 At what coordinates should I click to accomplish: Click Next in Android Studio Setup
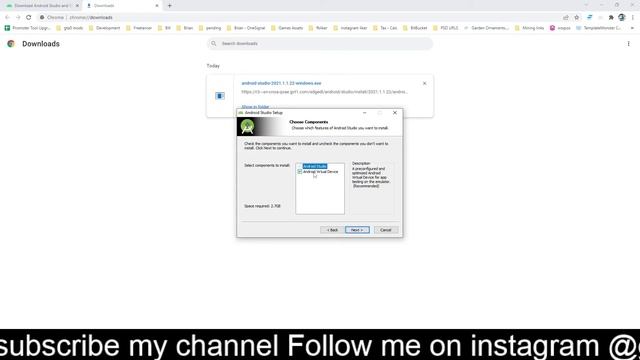click(357, 230)
